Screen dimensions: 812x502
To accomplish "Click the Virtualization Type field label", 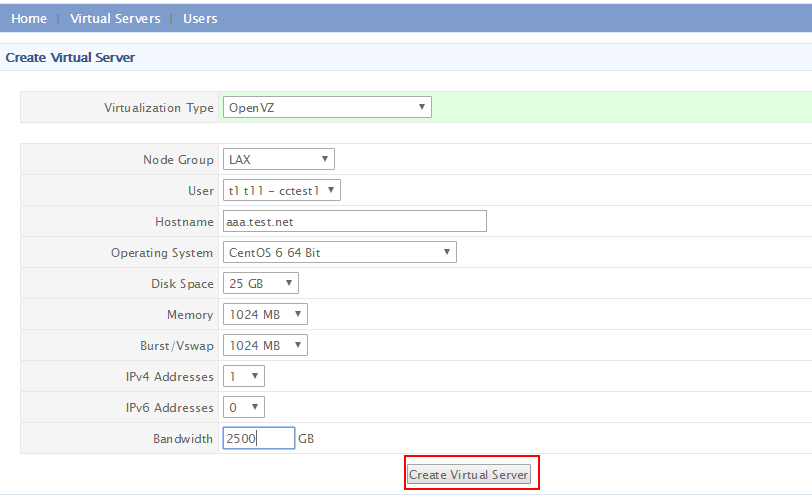I will [x=158, y=108].
